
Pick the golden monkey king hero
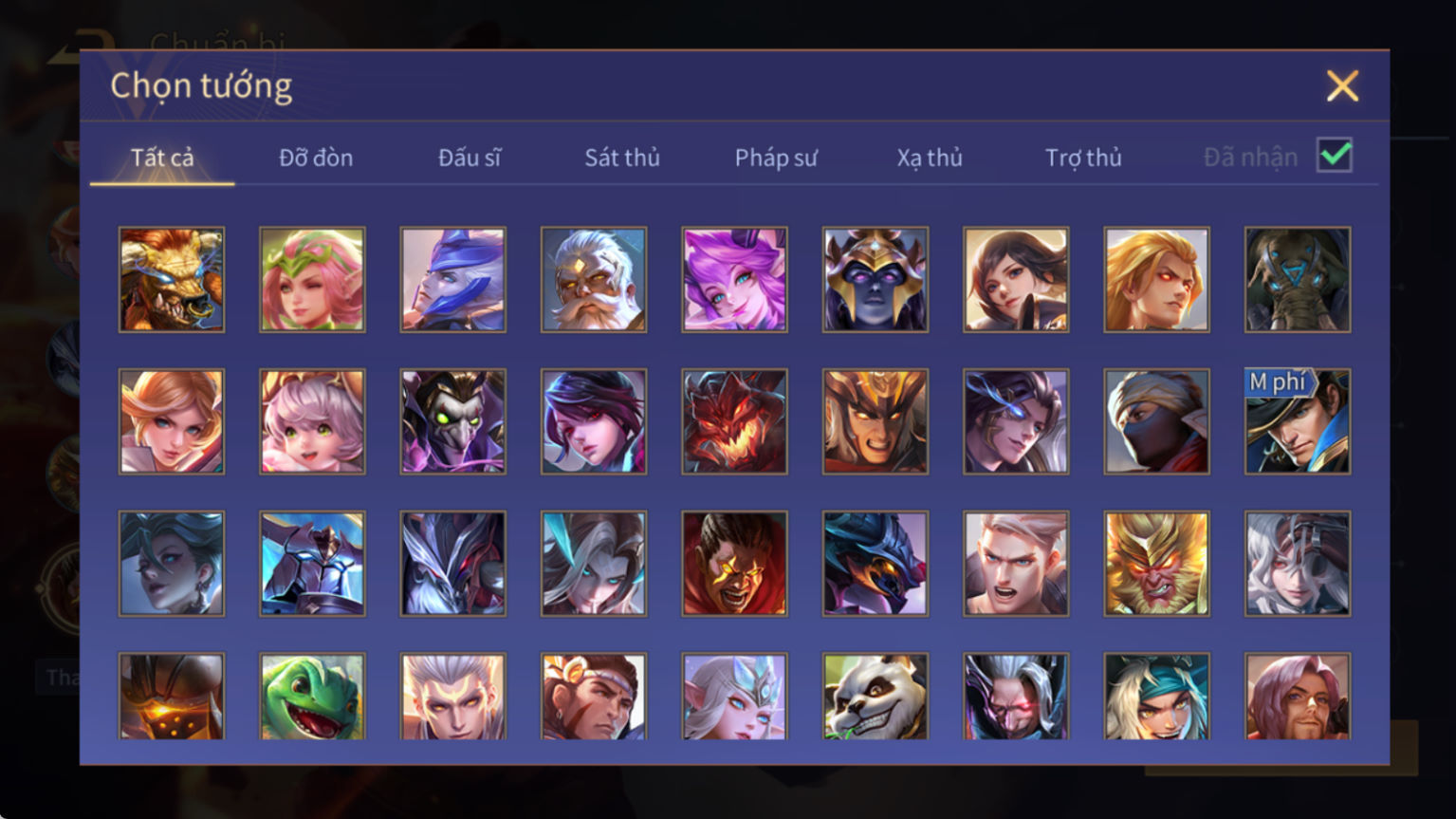pyautogui.click(x=1156, y=564)
